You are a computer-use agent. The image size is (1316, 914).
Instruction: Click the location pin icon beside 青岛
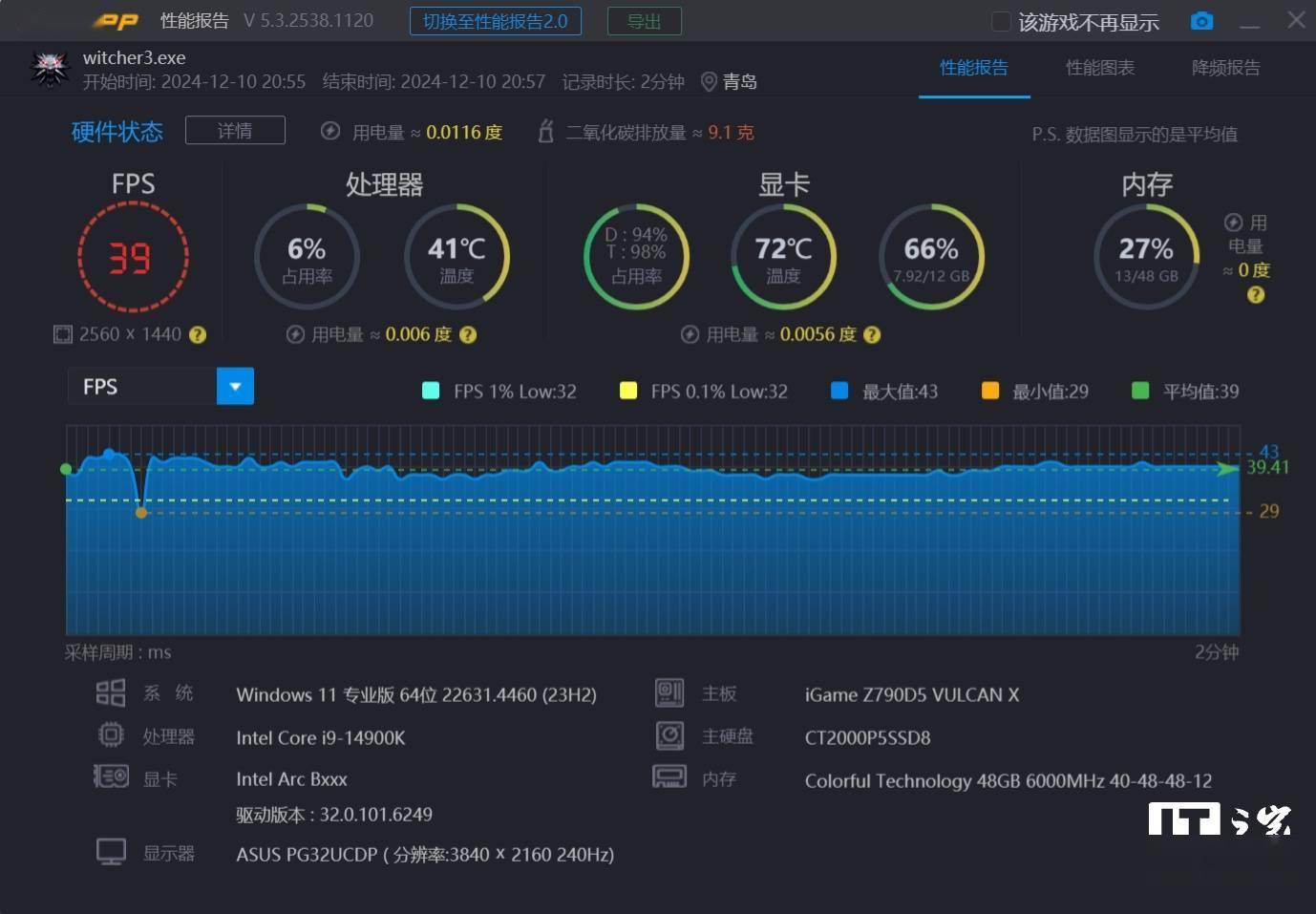709,82
